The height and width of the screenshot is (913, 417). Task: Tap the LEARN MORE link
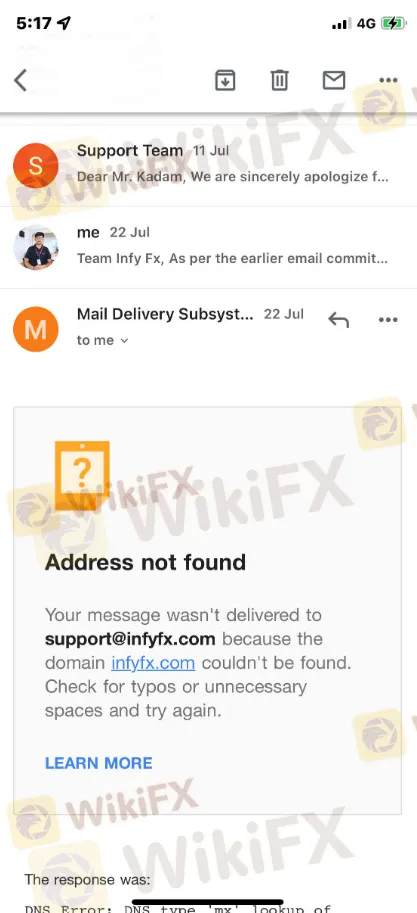coord(98,763)
